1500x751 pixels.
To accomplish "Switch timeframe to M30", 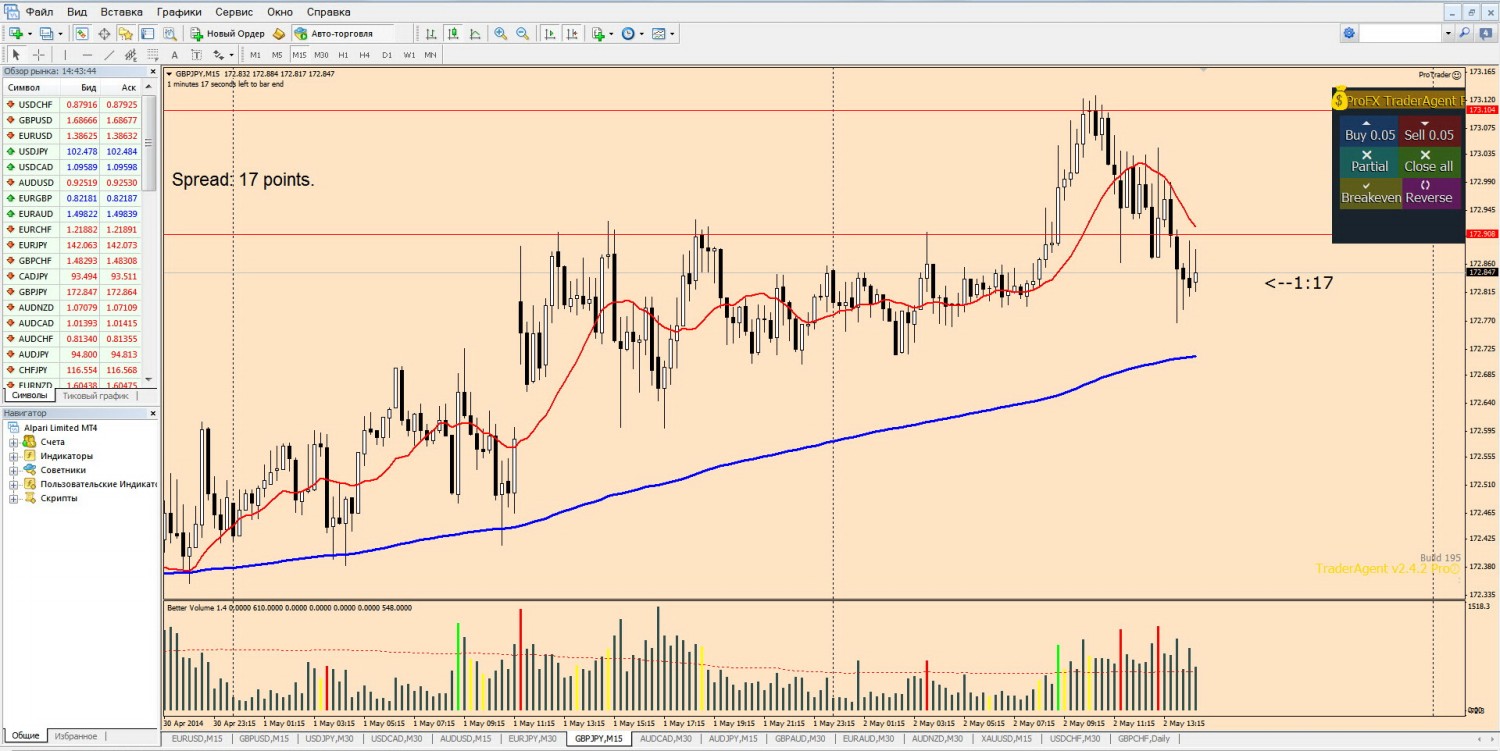I will click(x=321, y=55).
